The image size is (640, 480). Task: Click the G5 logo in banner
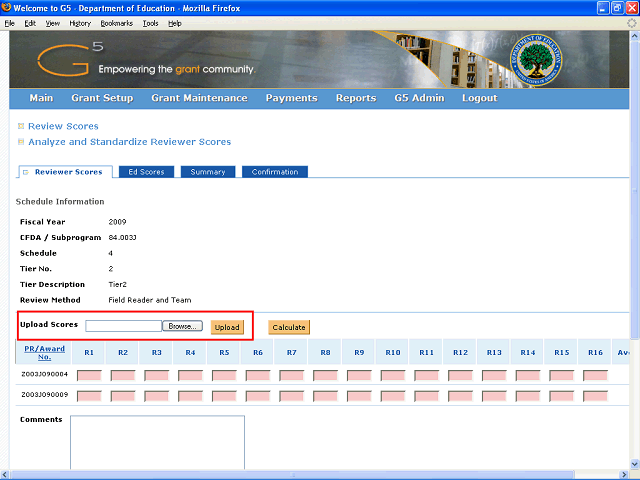pyautogui.click(x=70, y=60)
